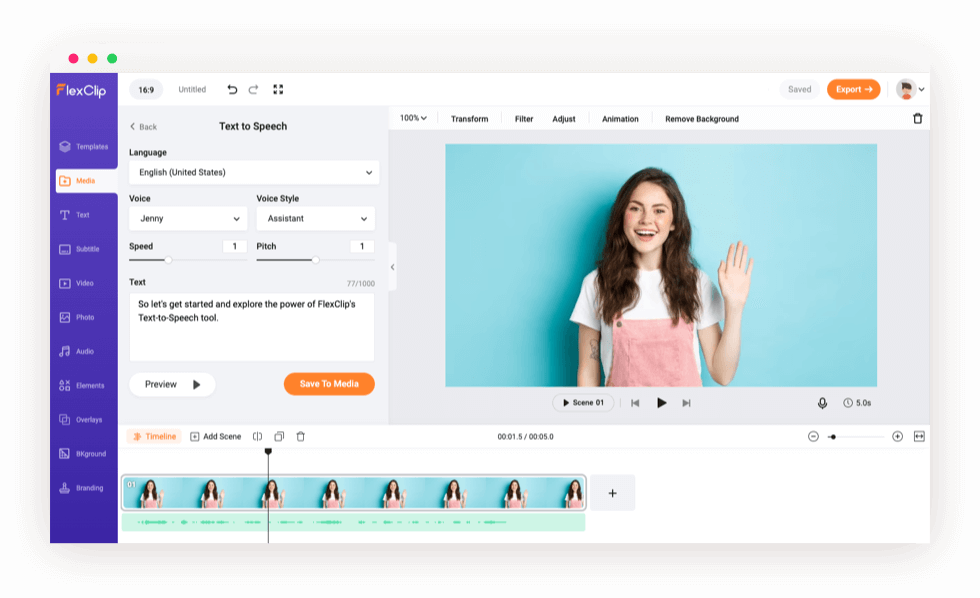This screenshot has height=598, width=980.
Task: Play the video preview
Action: coord(661,403)
